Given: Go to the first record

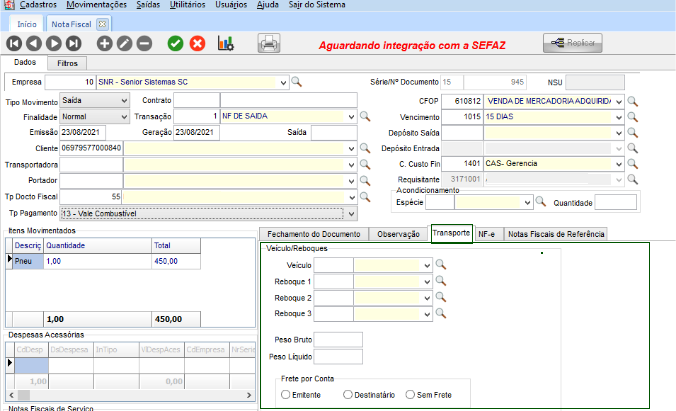Looking at the screenshot, I should [x=14, y=43].
